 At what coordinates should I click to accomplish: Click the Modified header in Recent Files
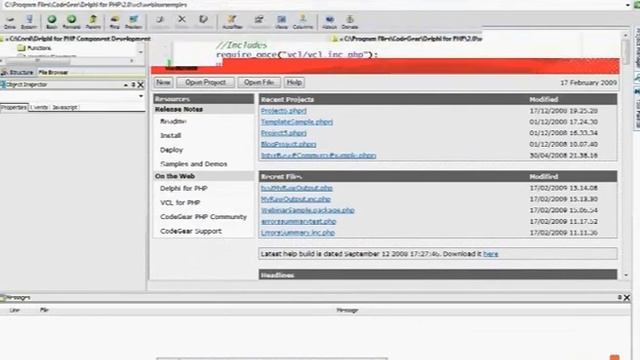(x=544, y=177)
